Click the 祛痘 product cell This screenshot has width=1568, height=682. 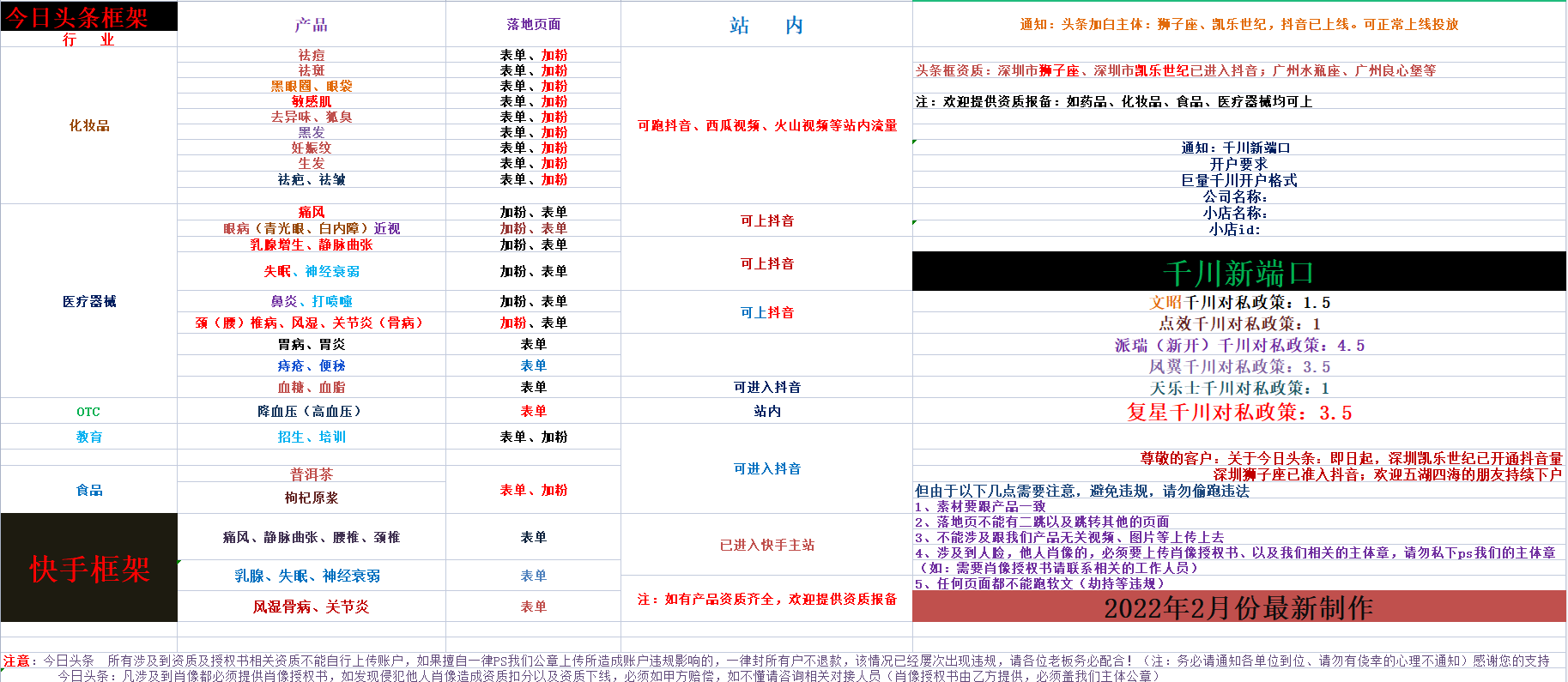[312, 55]
